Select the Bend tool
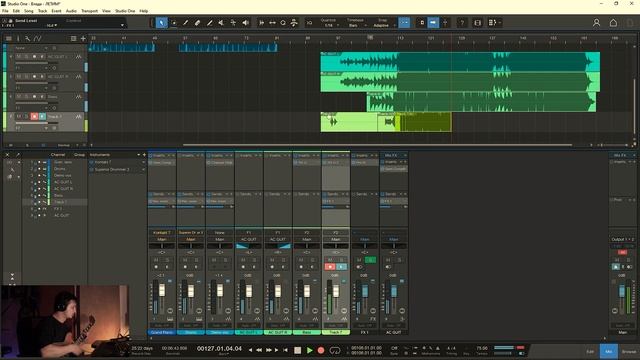The width and height of the screenshot is (640, 360). click(x=233, y=23)
